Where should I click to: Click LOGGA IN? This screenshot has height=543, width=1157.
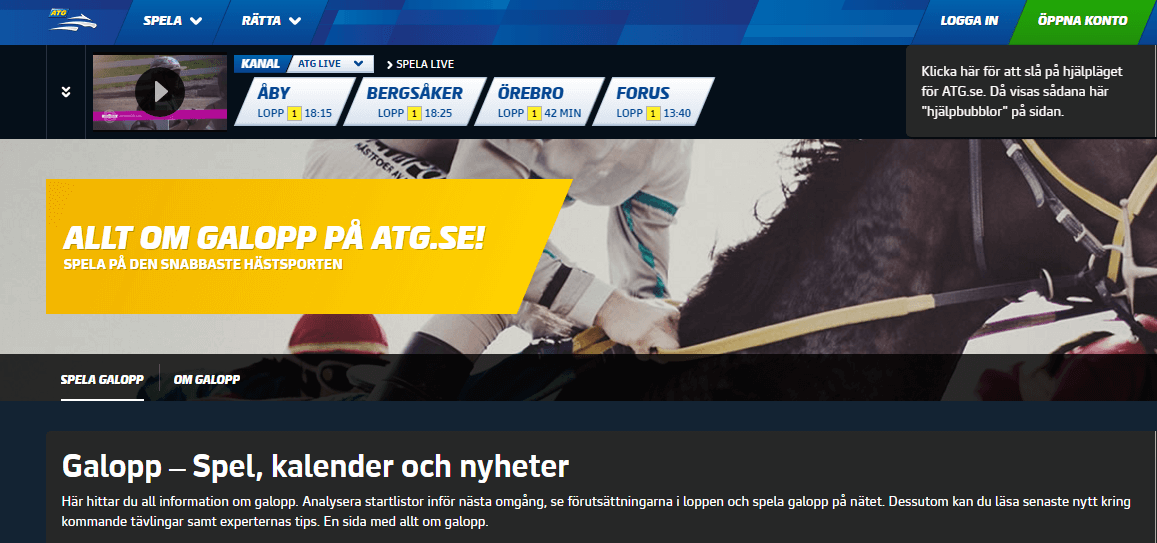pyautogui.click(x=969, y=21)
